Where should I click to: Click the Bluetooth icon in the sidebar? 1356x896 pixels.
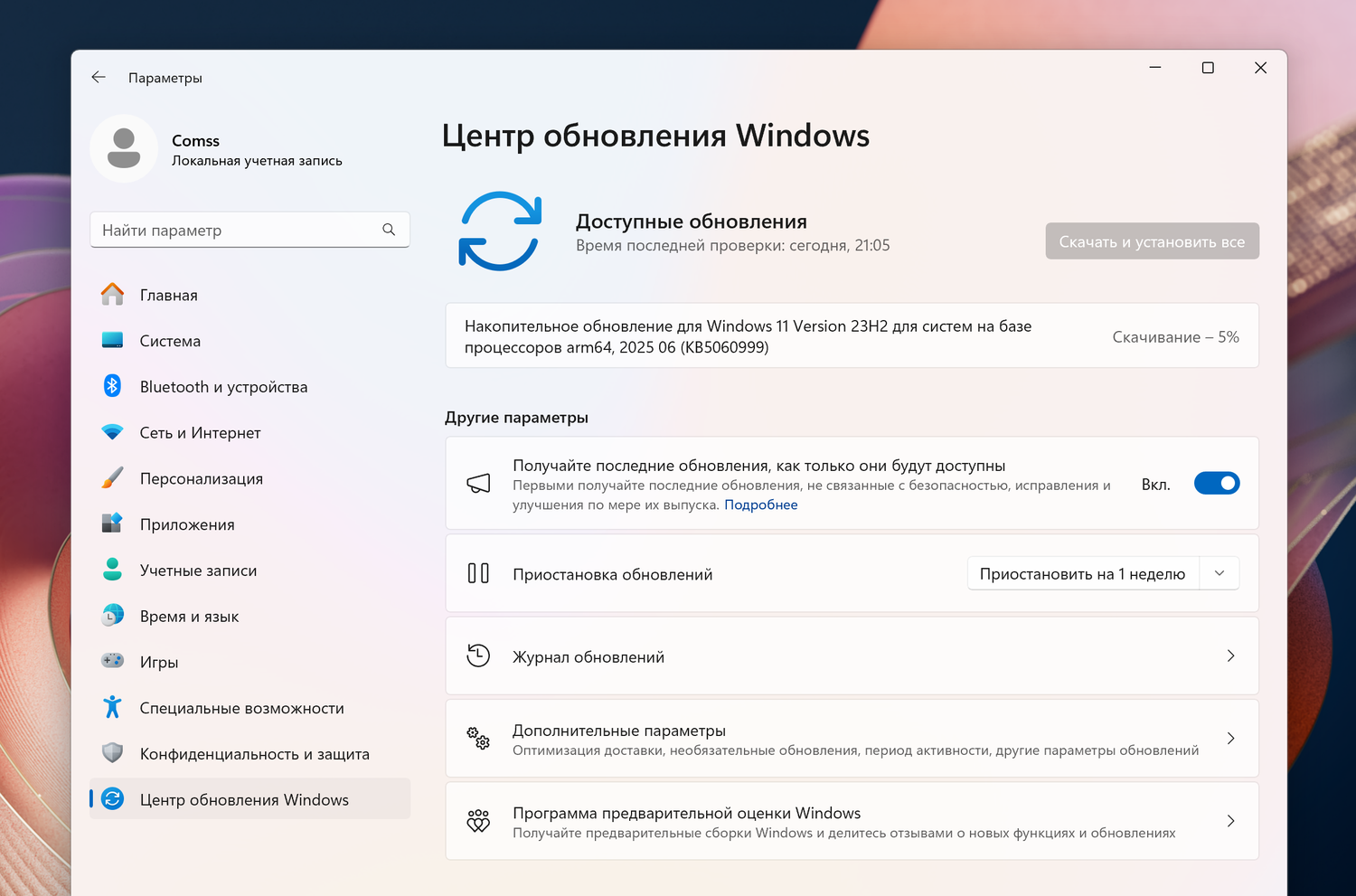[x=112, y=386]
